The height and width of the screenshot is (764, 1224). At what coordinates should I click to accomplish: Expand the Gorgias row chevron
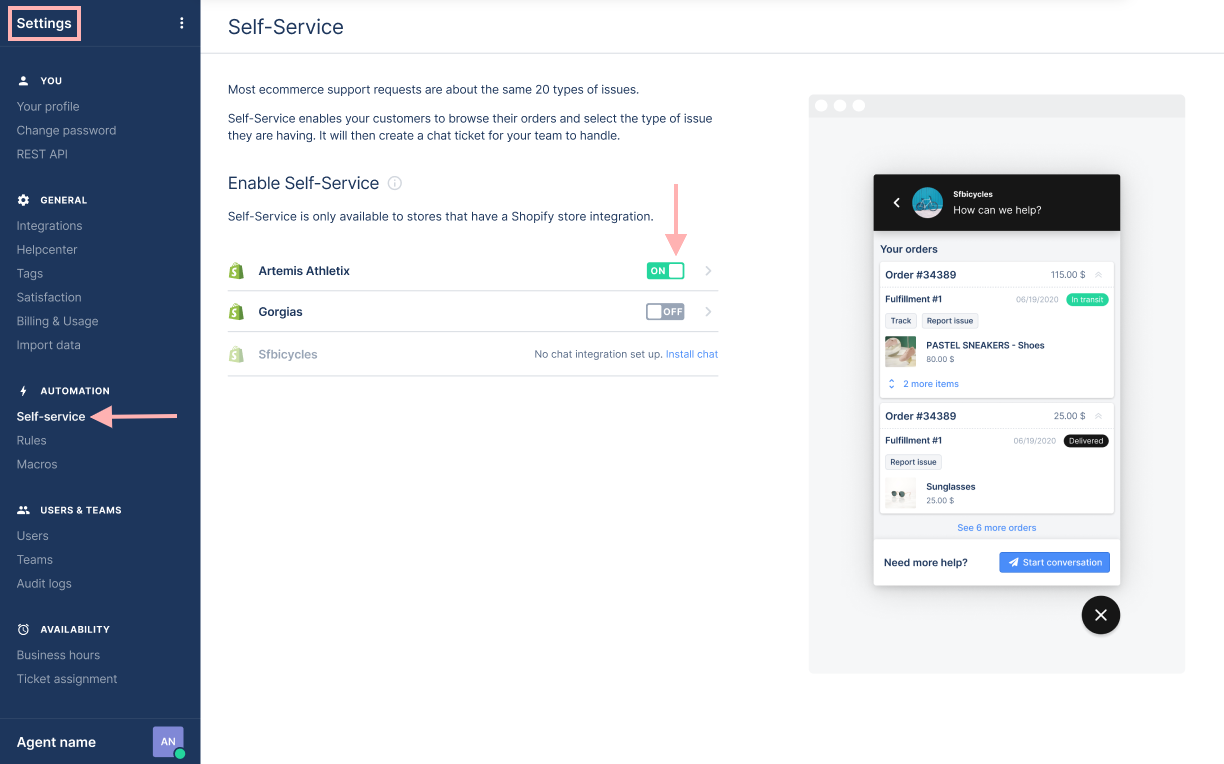(708, 312)
